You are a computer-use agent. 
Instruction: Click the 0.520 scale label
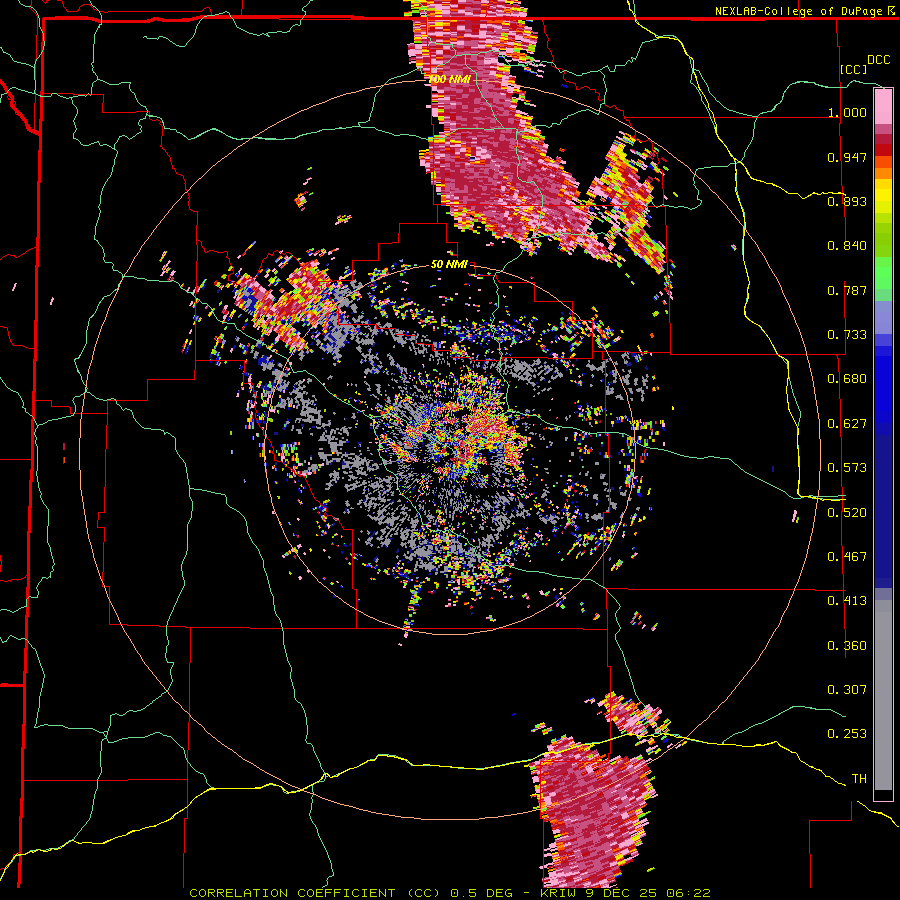847,513
